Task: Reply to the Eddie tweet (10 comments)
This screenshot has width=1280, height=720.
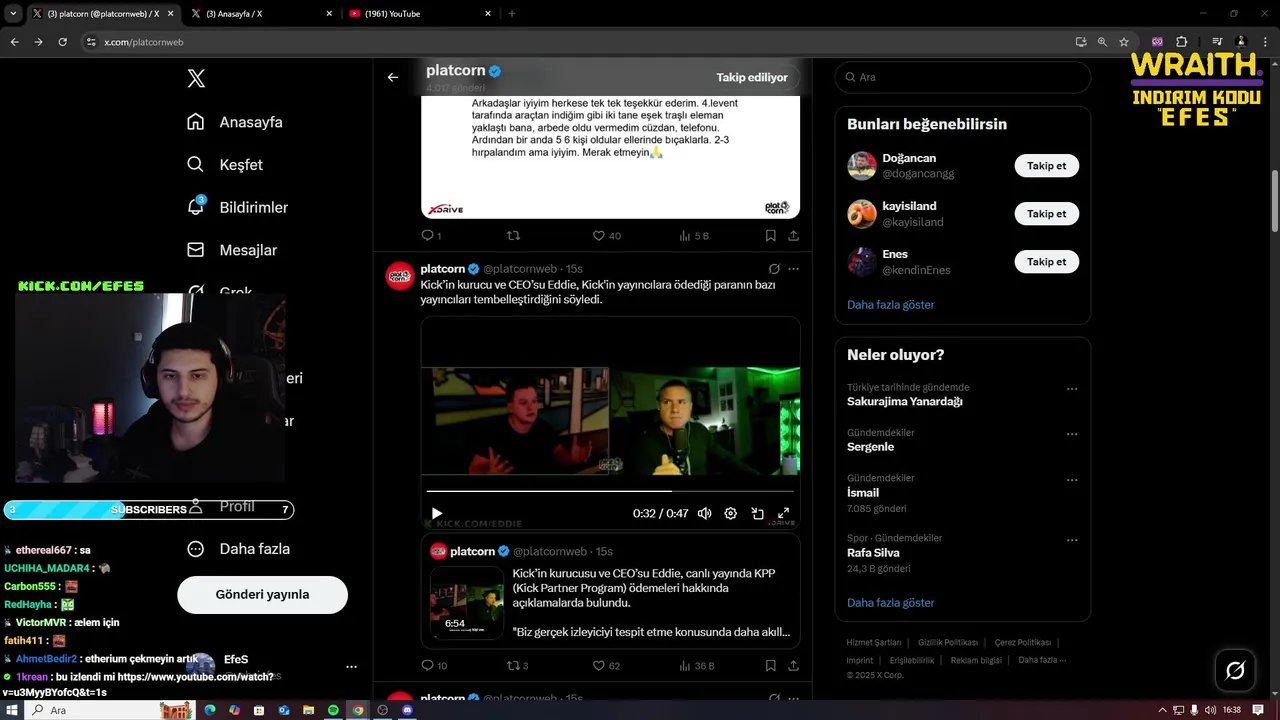Action: 434,665
